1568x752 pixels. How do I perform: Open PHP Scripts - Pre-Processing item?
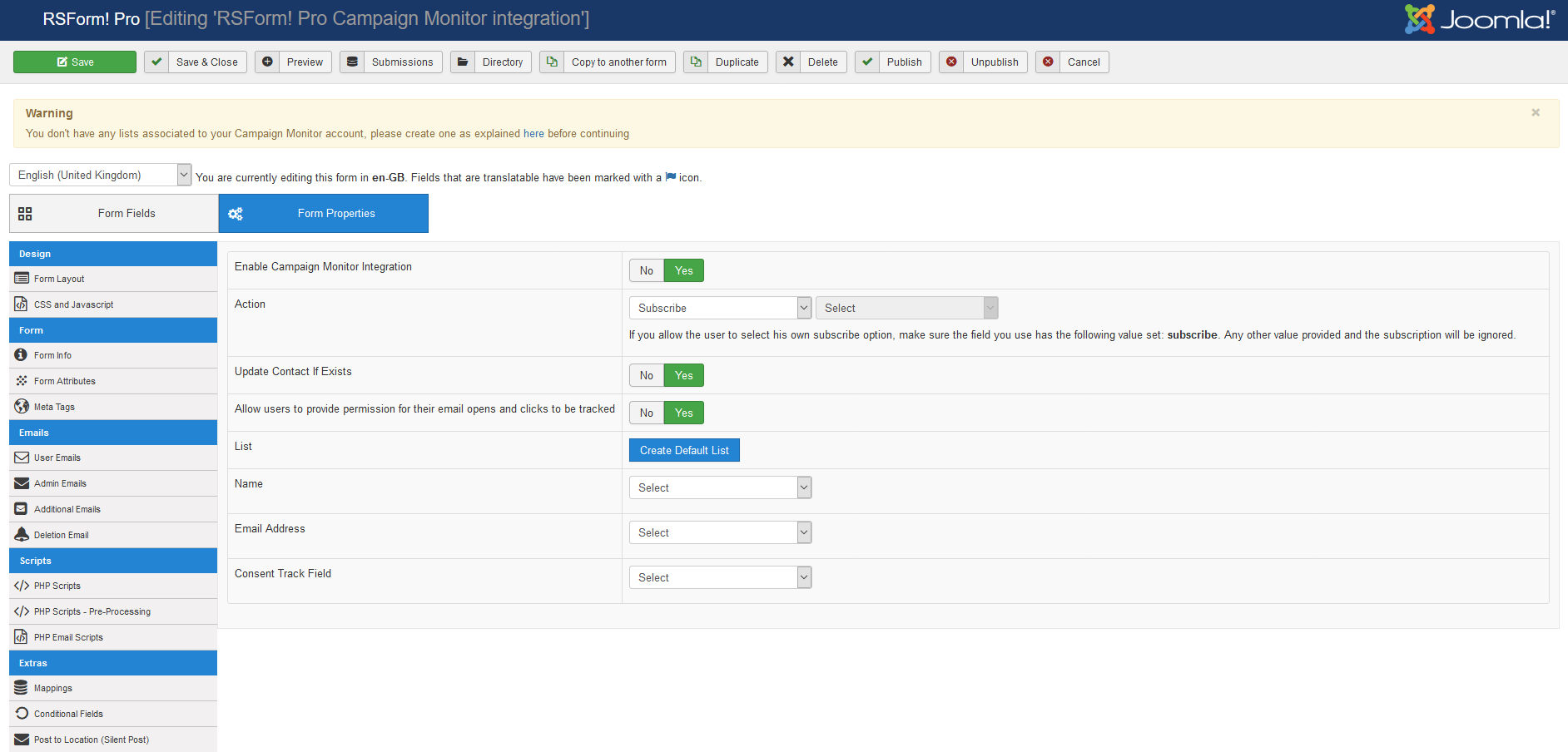(x=113, y=611)
